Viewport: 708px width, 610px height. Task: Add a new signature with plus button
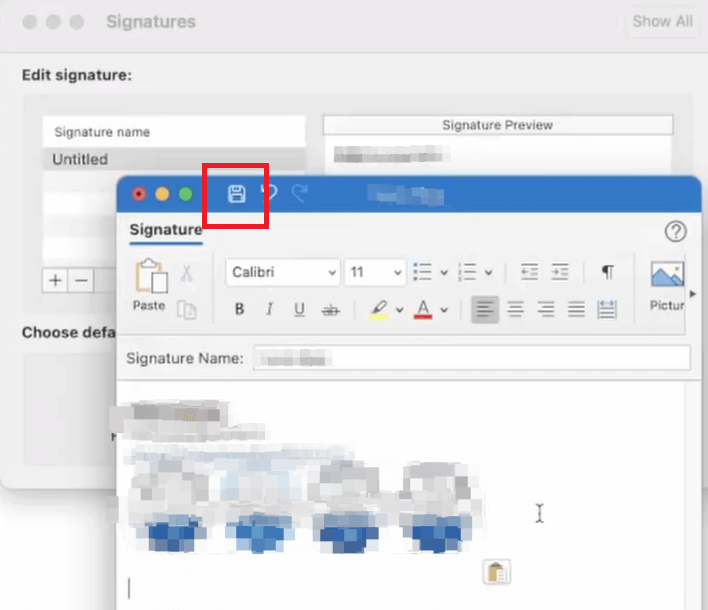click(x=55, y=281)
